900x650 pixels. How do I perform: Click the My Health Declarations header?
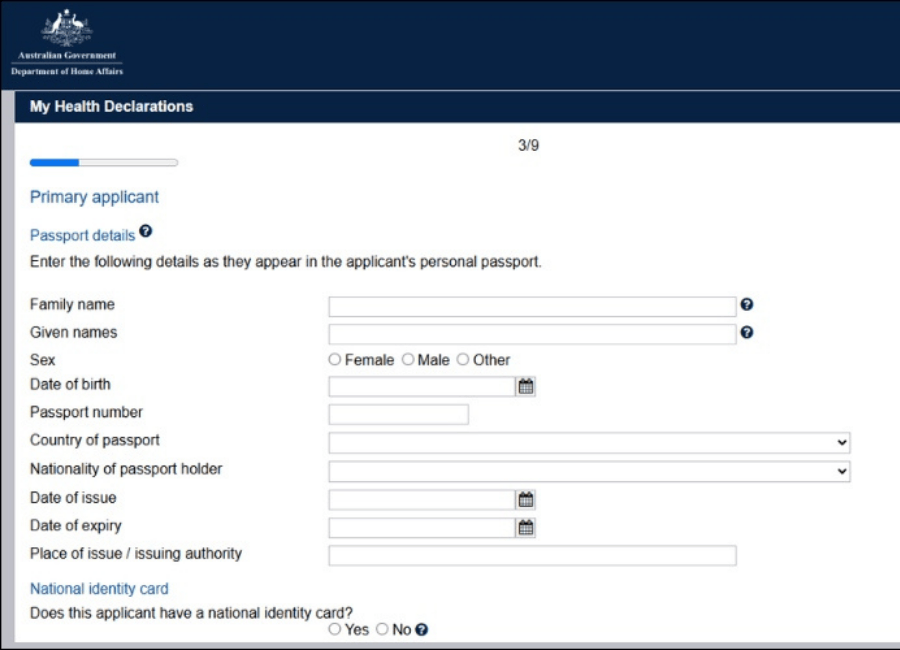tap(111, 106)
